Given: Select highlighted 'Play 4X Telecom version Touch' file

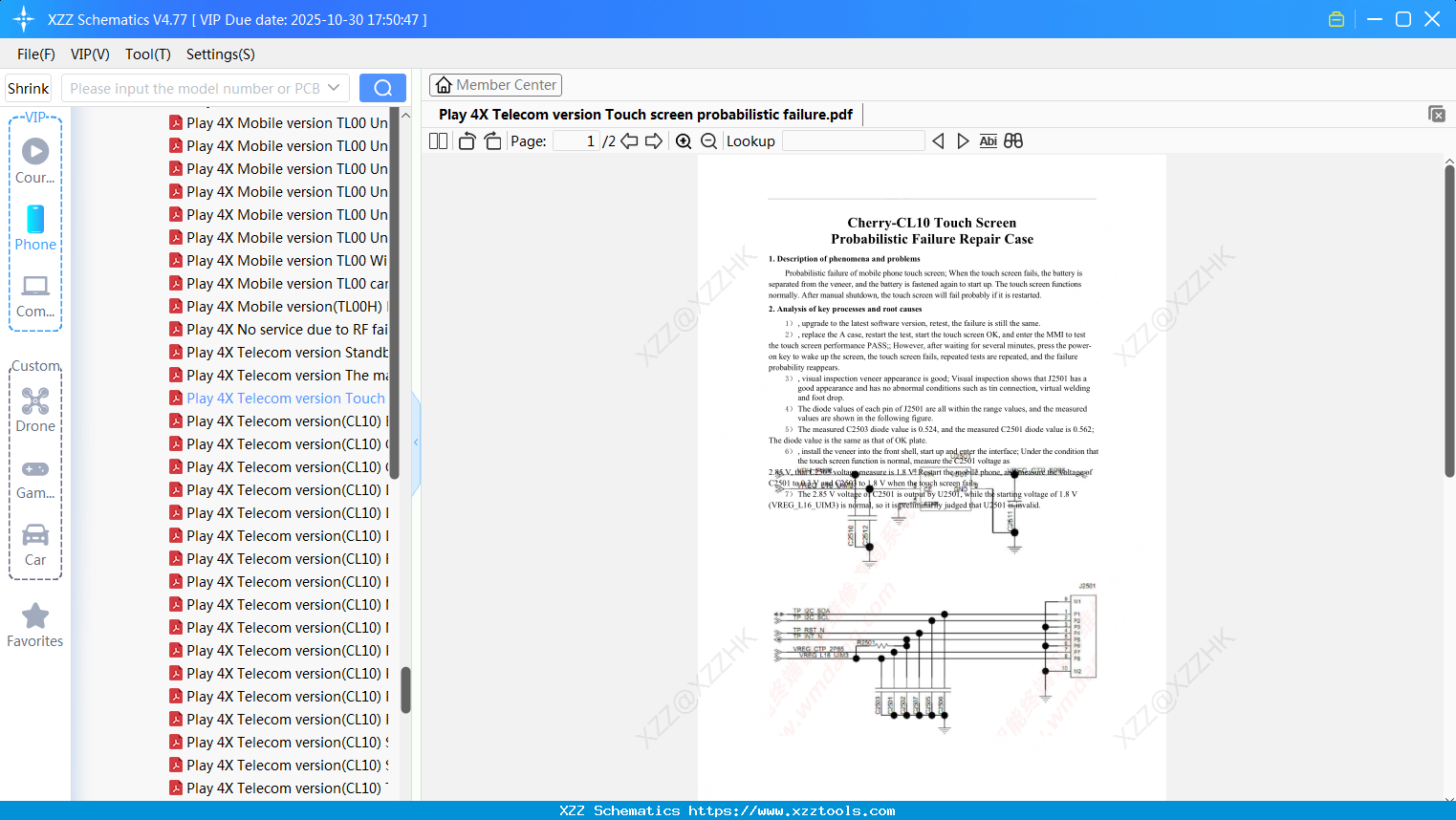Looking at the screenshot, I should 278,398.
